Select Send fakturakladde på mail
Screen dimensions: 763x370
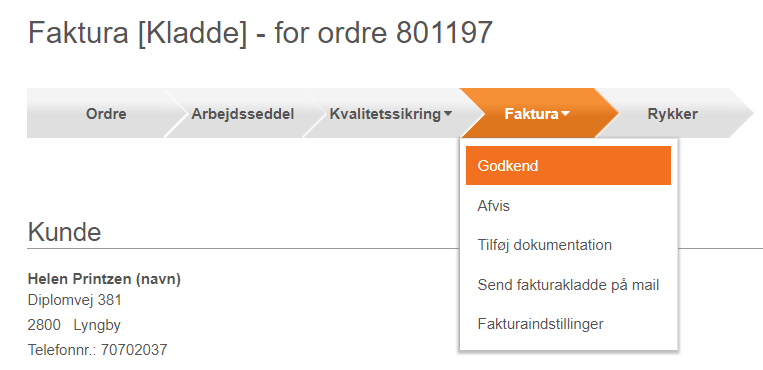[x=568, y=285]
